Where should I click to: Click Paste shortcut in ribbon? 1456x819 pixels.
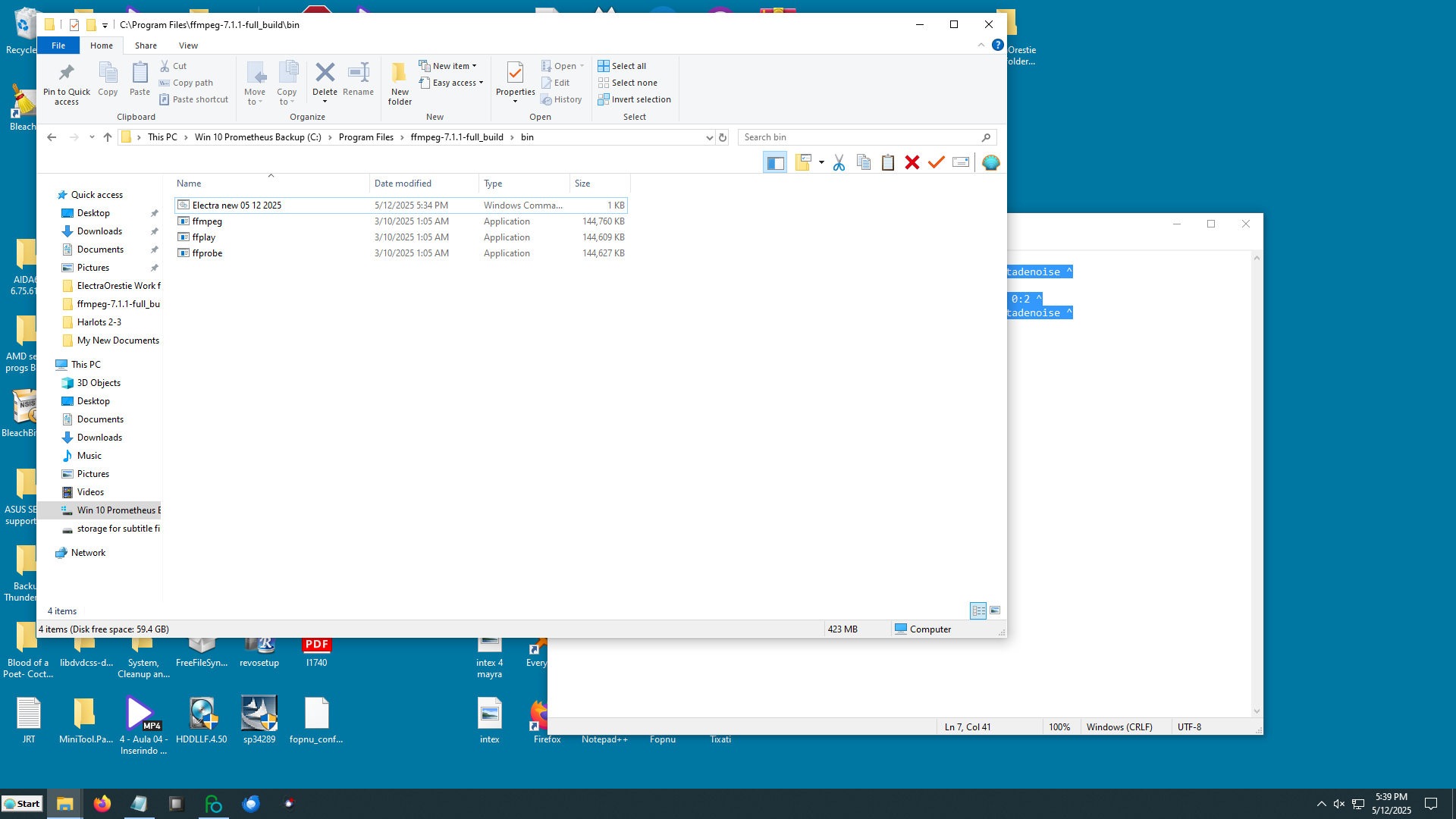(x=193, y=99)
